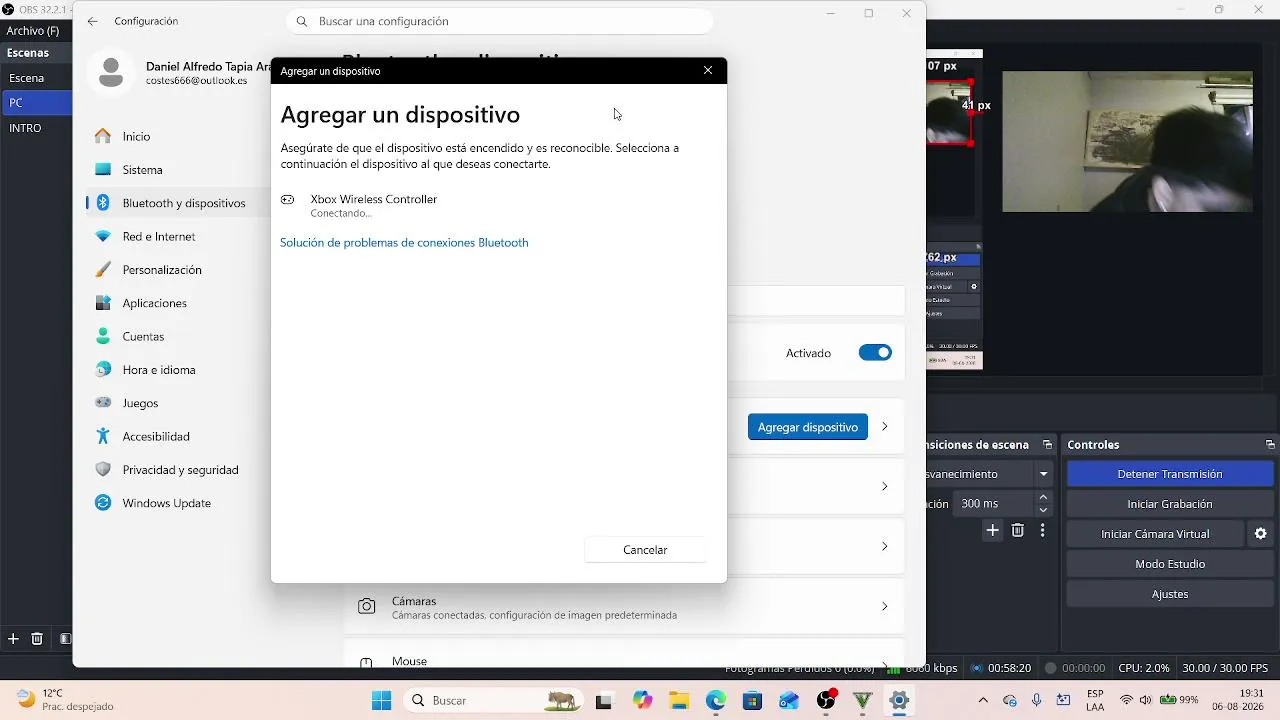The width and height of the screenshot is (1280, 720).
Task: Decrease the transition duration with the down arrow
Action: [x=1044, y=510]
